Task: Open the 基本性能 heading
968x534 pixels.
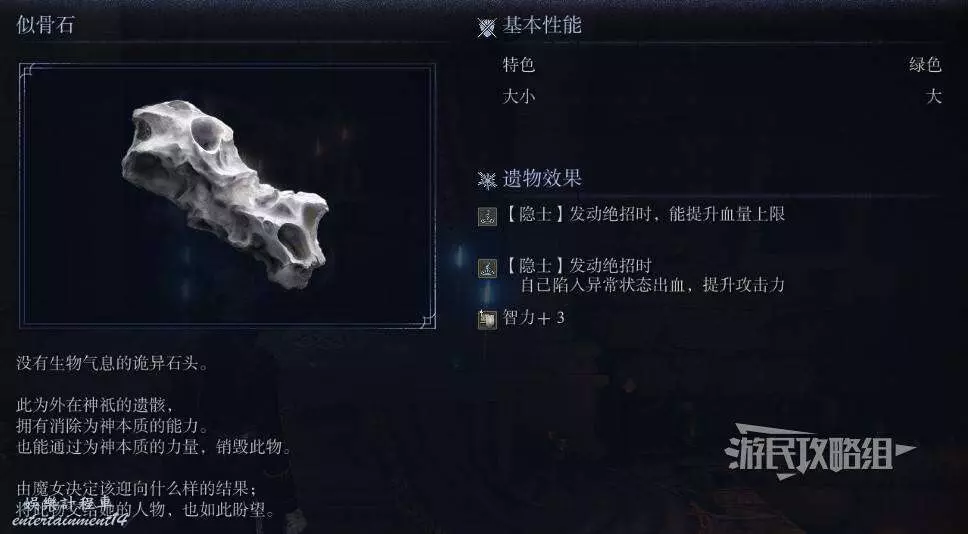Action: (541, 25)
